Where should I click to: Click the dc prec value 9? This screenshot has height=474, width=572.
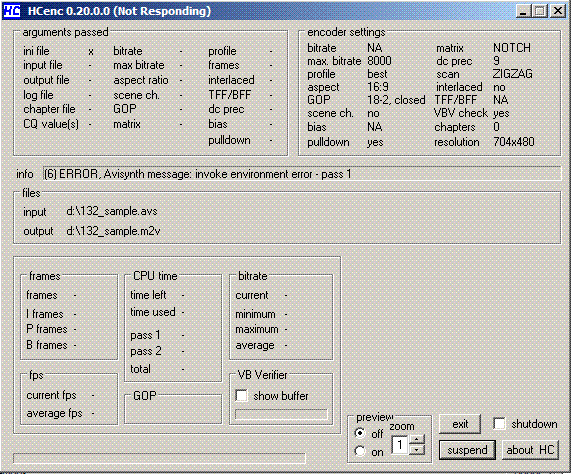point(496,61)
